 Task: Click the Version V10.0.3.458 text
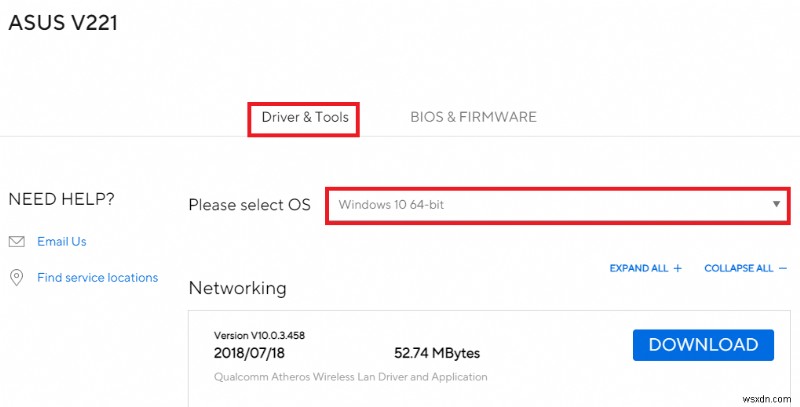(x=258, y=335)
